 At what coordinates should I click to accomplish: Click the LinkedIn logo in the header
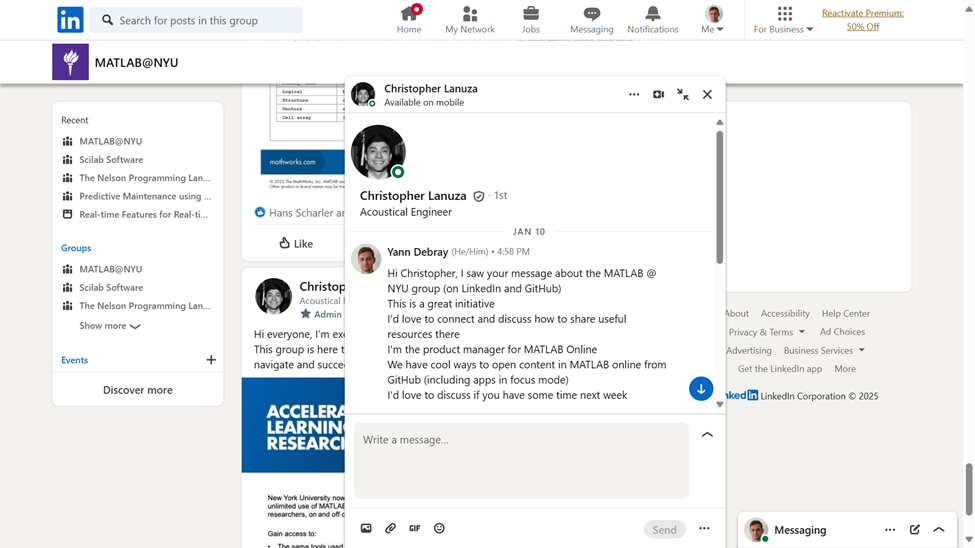point(70,20)
